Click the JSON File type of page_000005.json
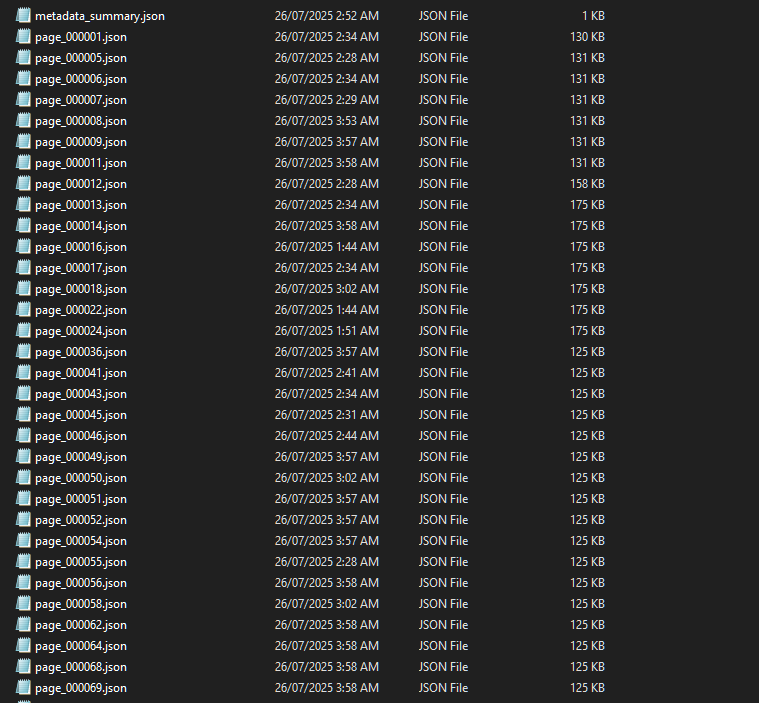The width and height of the screenshot is (759, 703). 443,58
